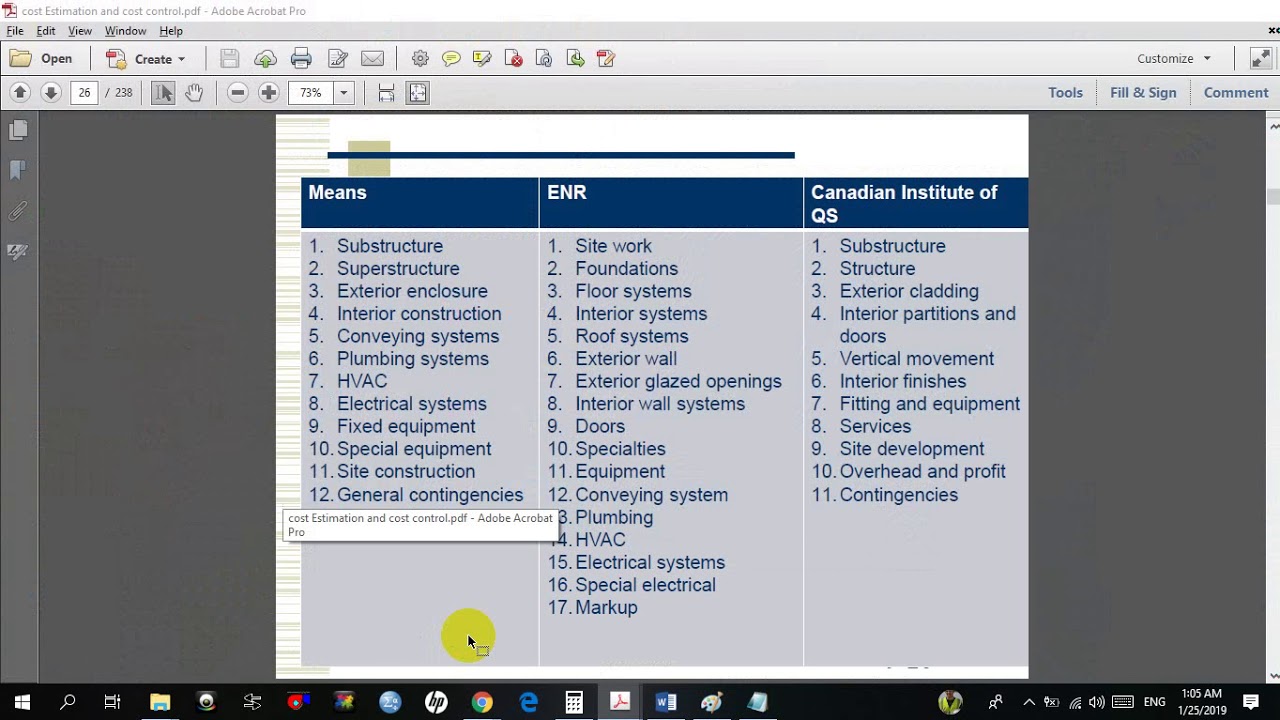Open the Window menu
1280x720 pixels.
click(x=126, y=31)
